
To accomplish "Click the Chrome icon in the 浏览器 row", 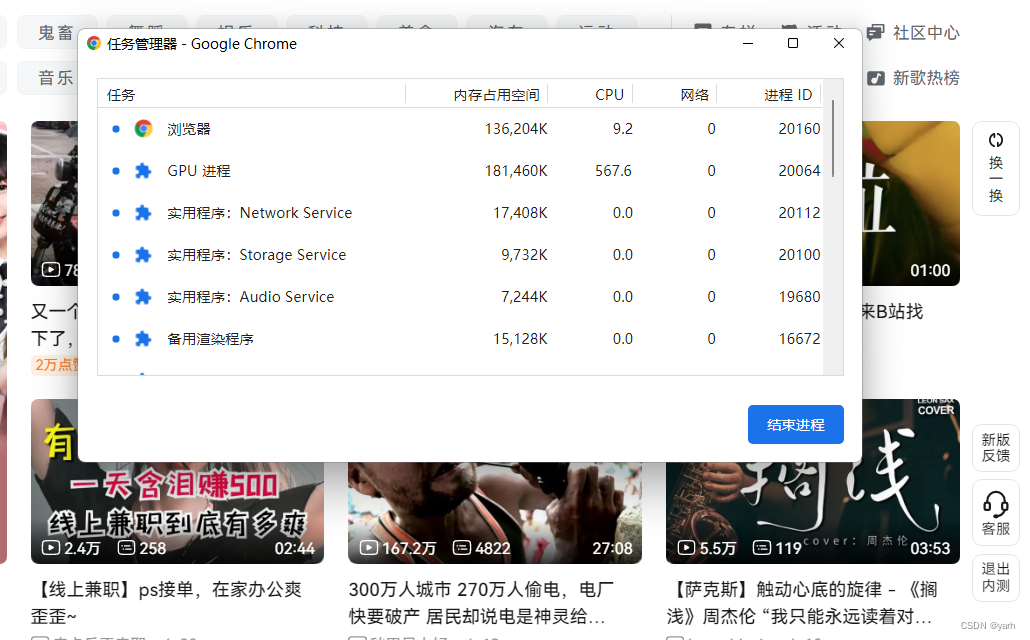I will click(143, 129).
